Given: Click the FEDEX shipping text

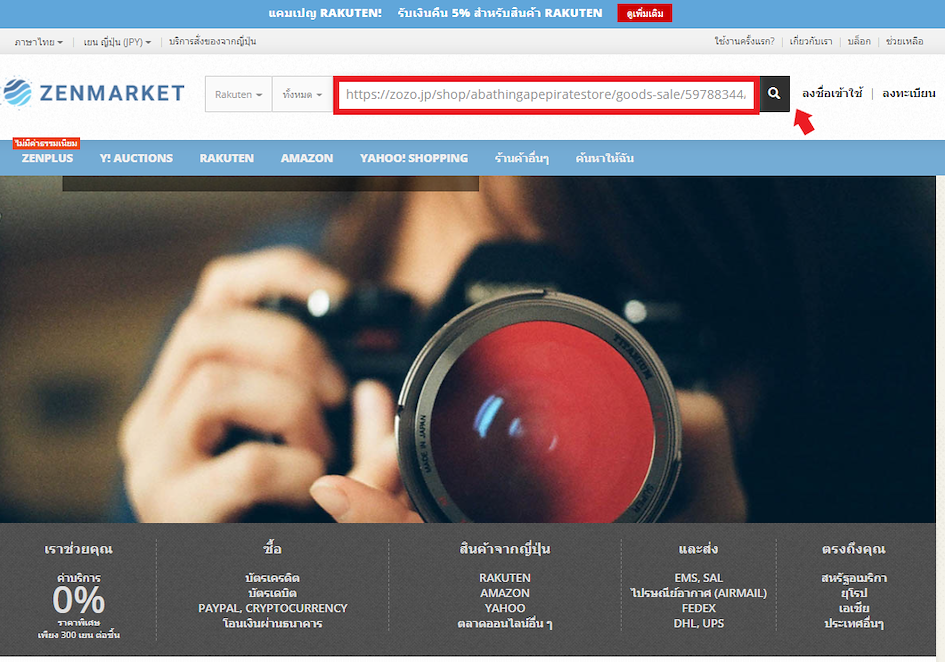Looking at the screenshot, I should click(699, 608).
